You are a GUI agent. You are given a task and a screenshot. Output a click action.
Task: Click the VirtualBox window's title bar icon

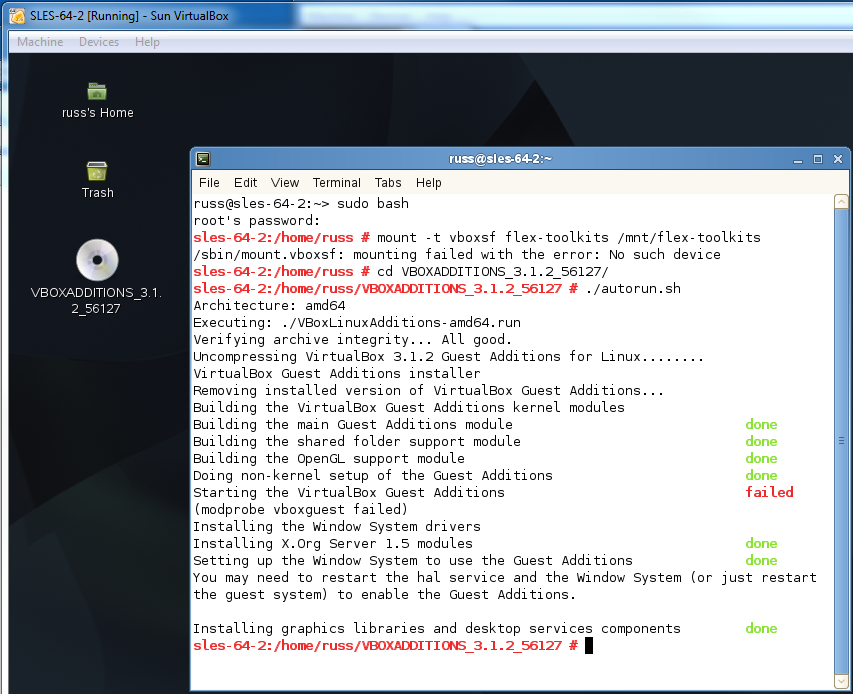17,16
